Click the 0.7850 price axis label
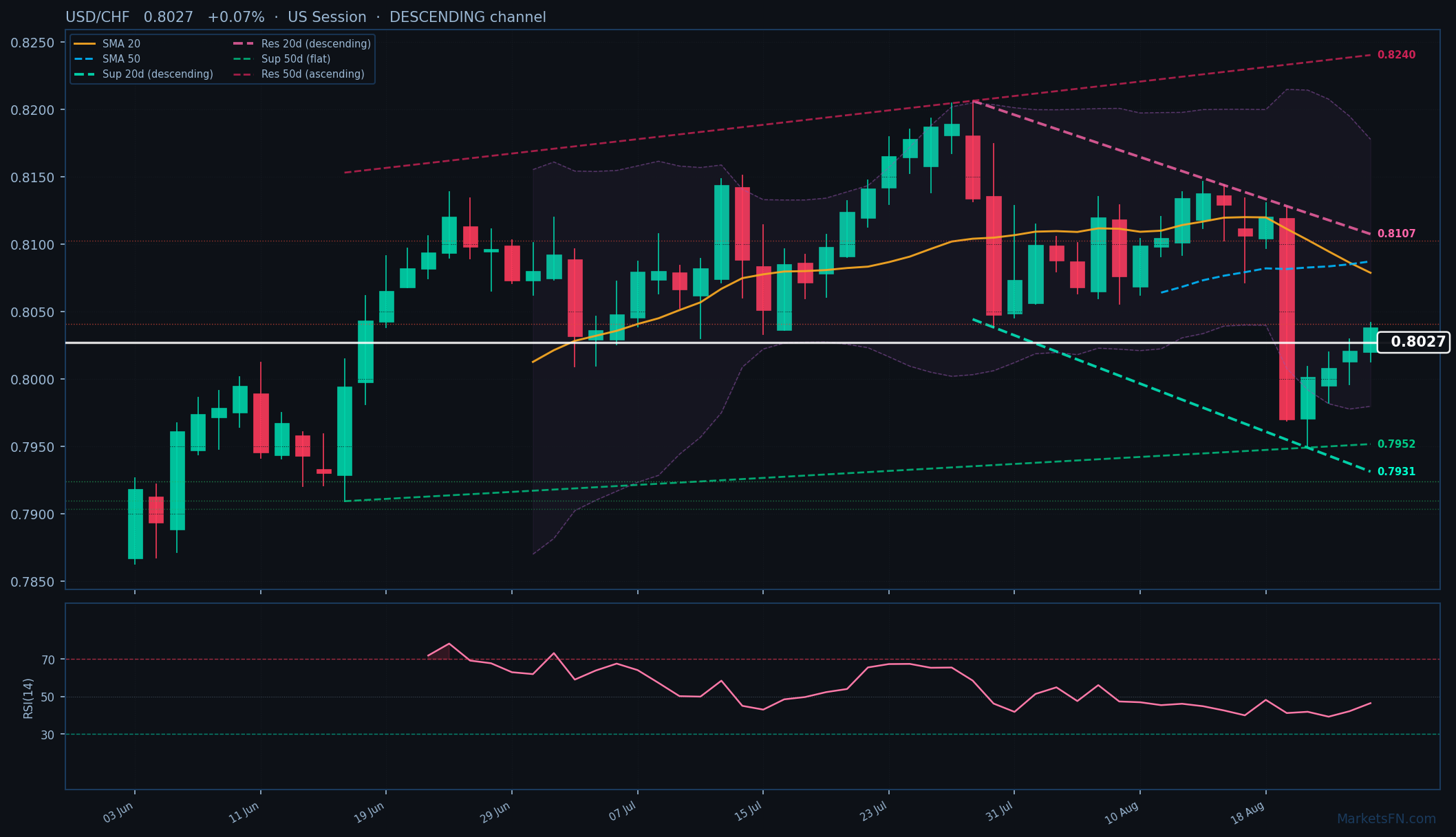 32,583
